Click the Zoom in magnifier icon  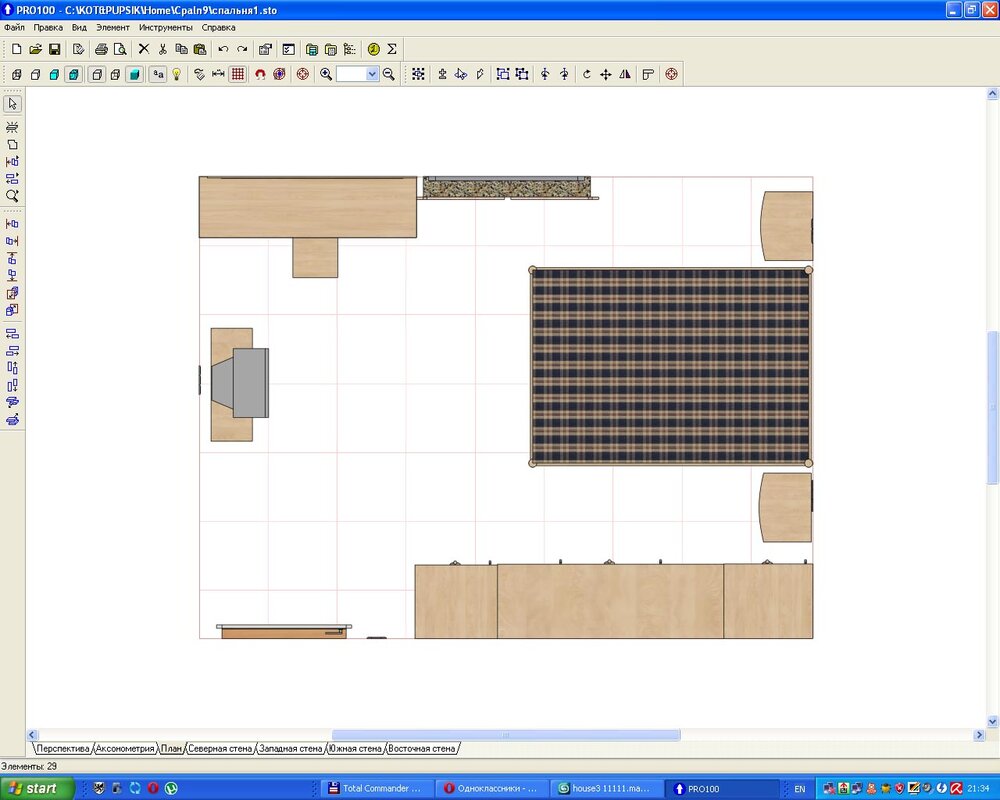pos(326,74)
